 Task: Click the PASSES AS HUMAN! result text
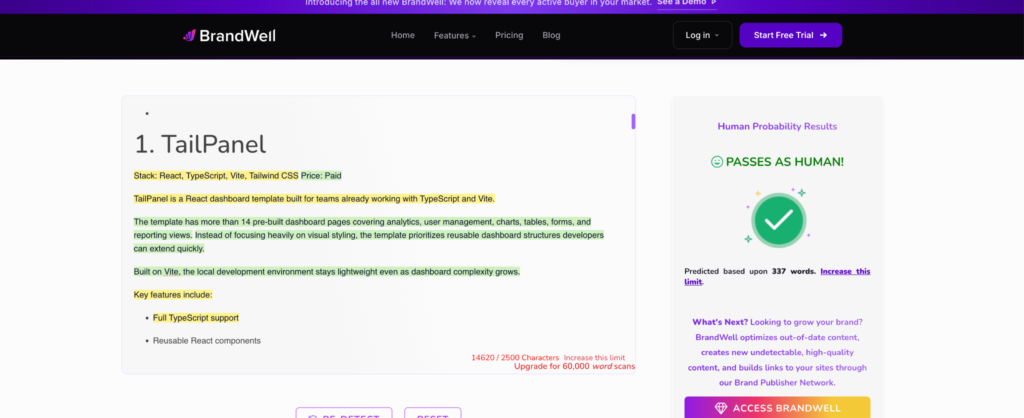tap(785, 162)
